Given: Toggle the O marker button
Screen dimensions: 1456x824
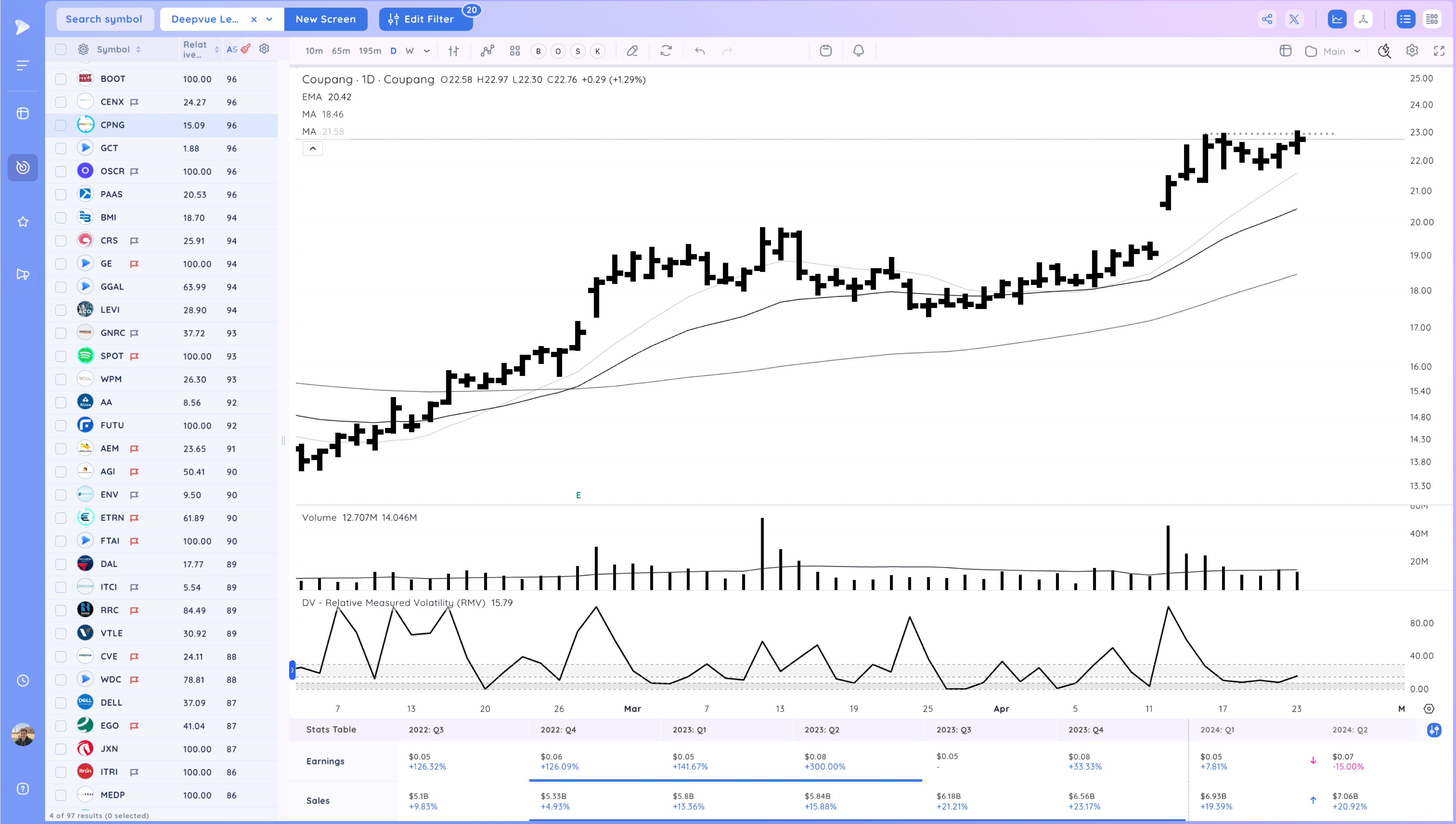Looking at the screenshot, I should (x=558, y=51).
